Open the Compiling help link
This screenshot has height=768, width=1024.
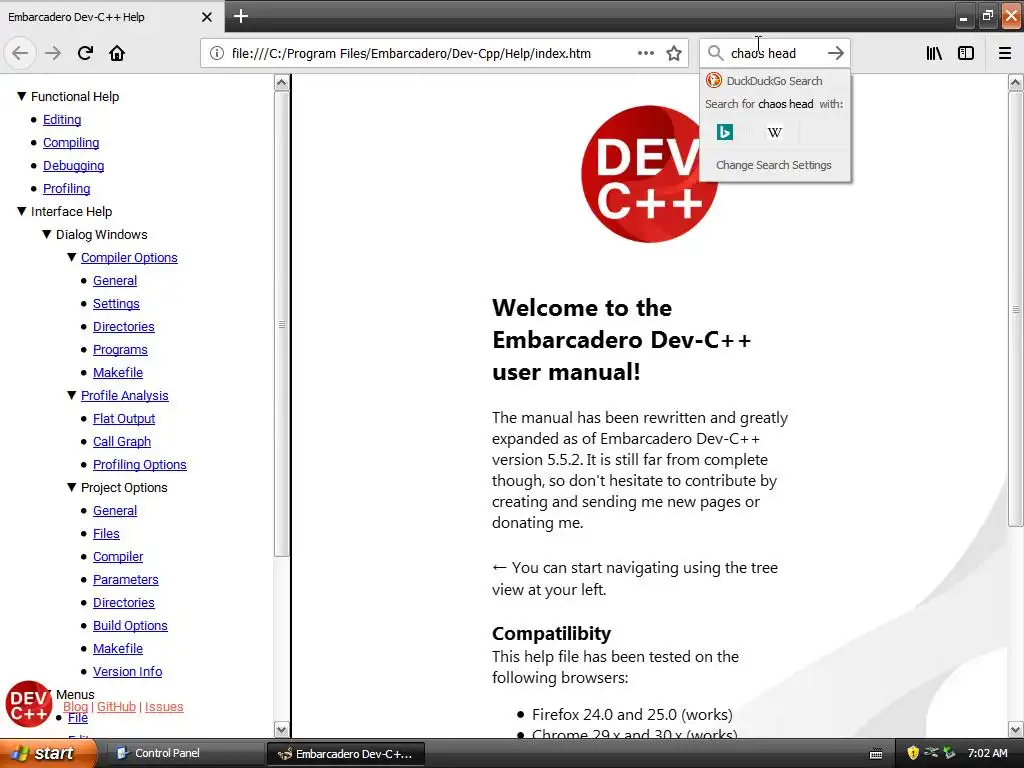pyautogui.click(x=71, y=142)
